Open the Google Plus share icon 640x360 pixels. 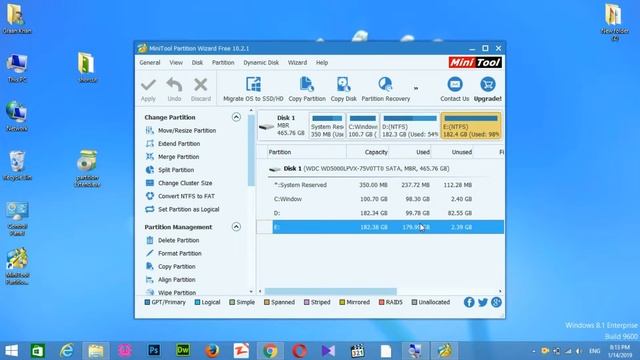tap(496, 302)
